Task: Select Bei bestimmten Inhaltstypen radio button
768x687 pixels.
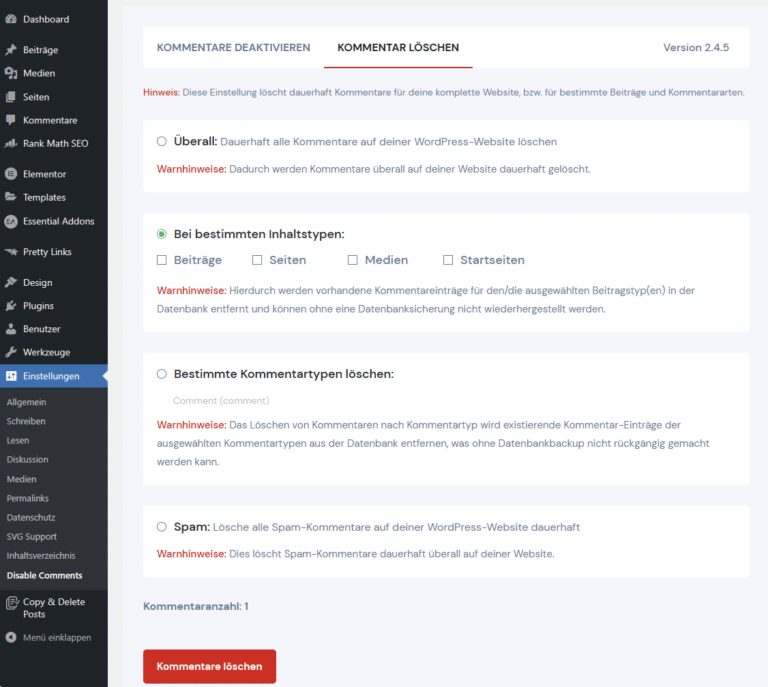Action: tap(162, 234)
